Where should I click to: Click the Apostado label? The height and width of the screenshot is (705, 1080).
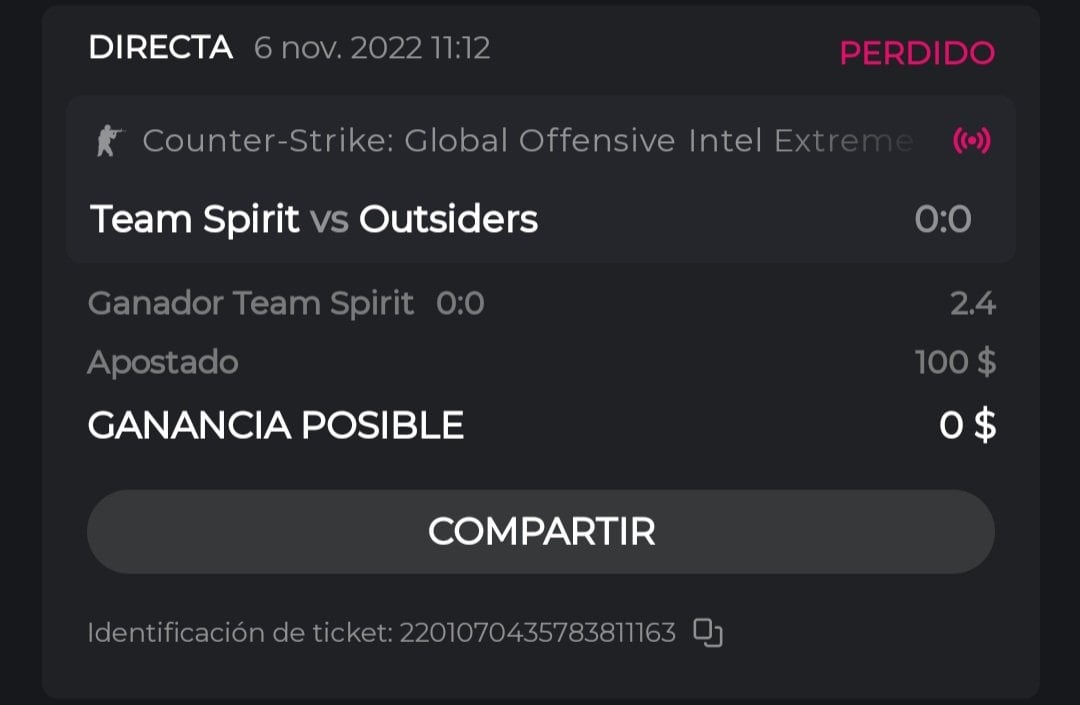[162, 362]
